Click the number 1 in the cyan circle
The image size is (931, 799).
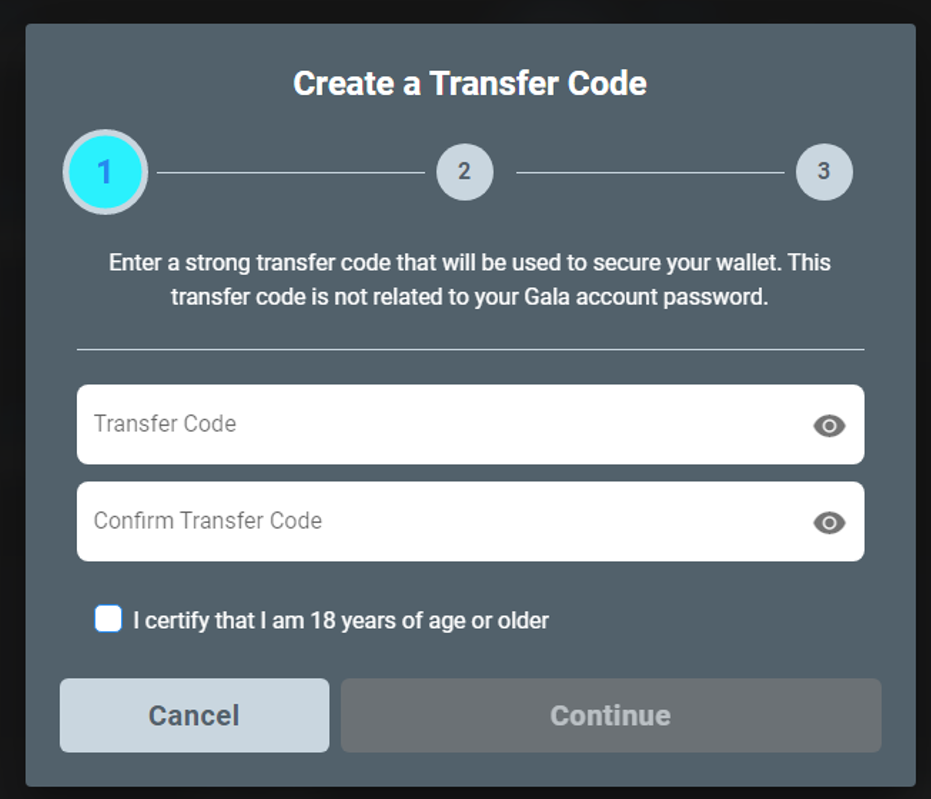click(104, 172)
